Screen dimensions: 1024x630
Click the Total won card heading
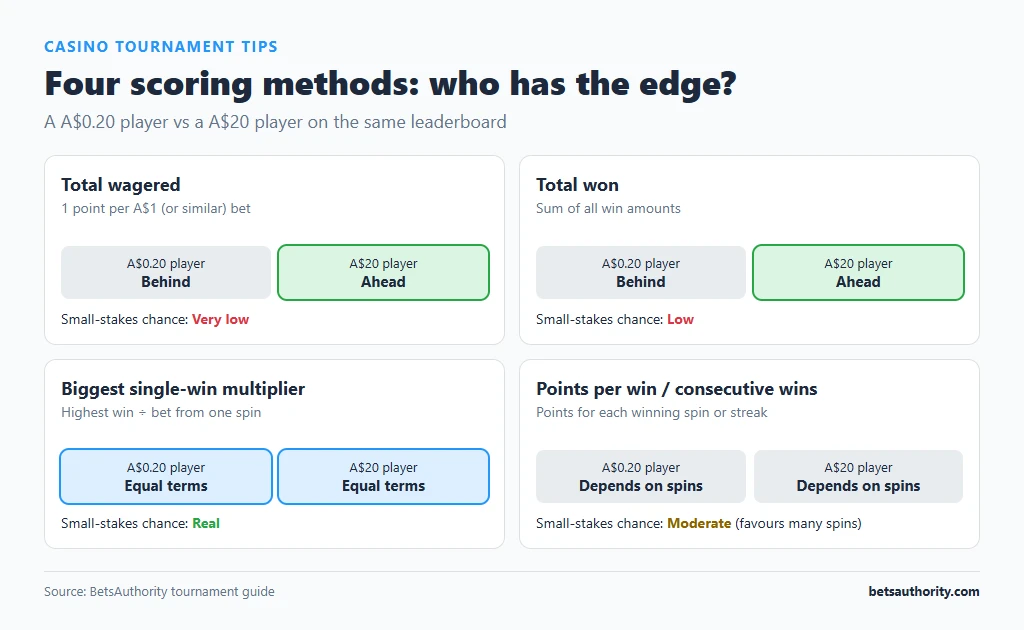pyautogui.click(x=577, y=185)
